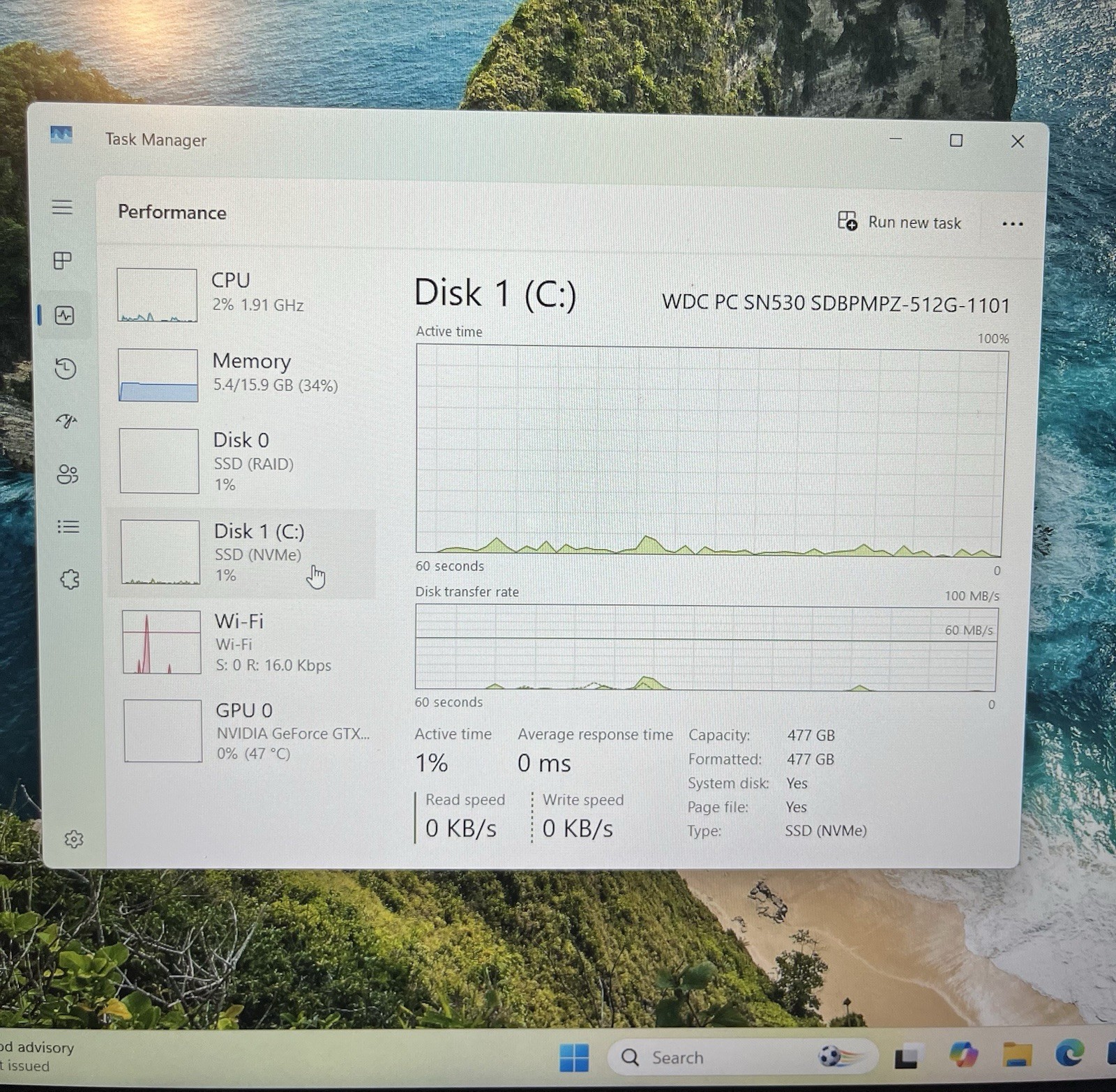Open the hamburger navigation menu

(x=62, y=206)
